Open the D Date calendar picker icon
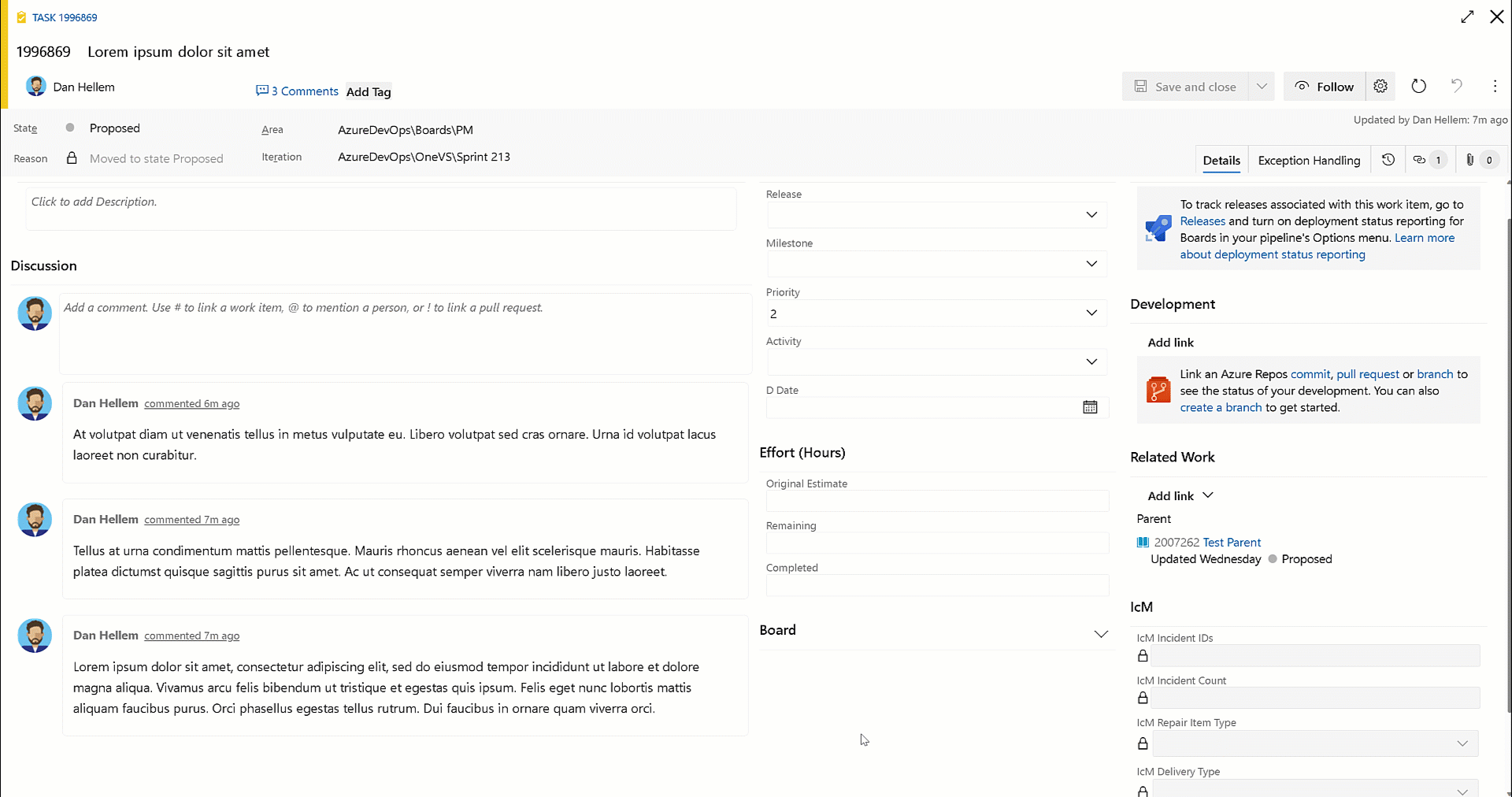 pos(1089,407)
